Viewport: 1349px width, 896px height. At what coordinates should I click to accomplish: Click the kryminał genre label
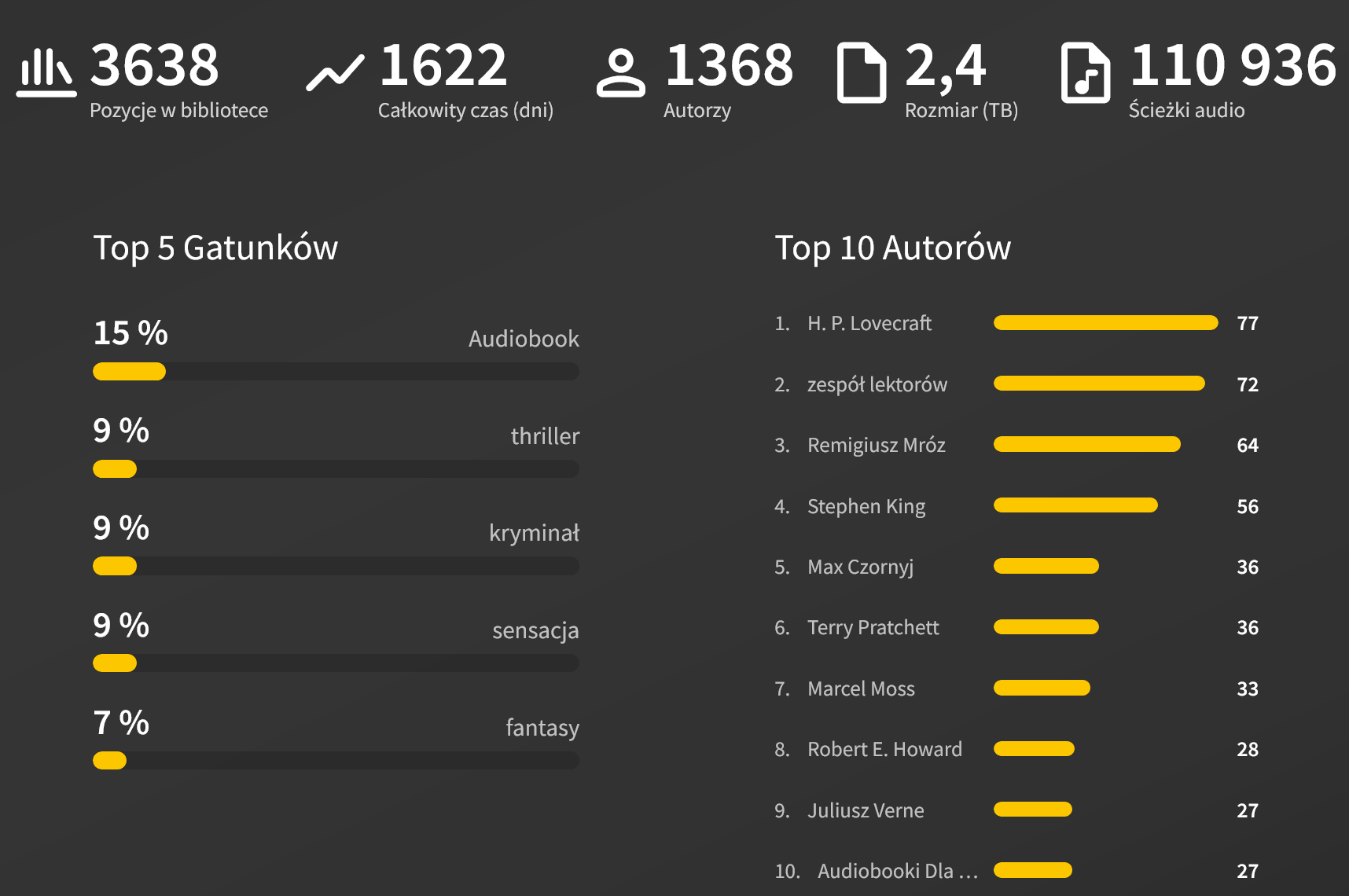[534, 533]
